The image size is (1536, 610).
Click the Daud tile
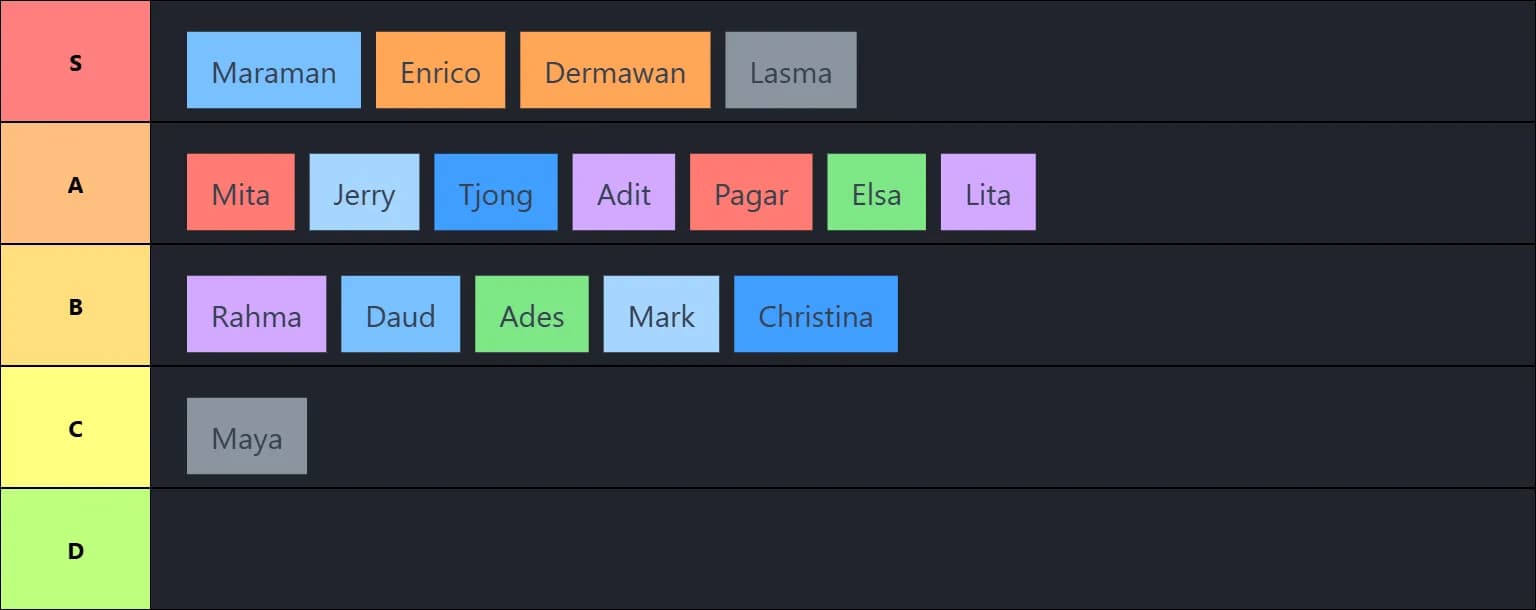coord(400,314)
